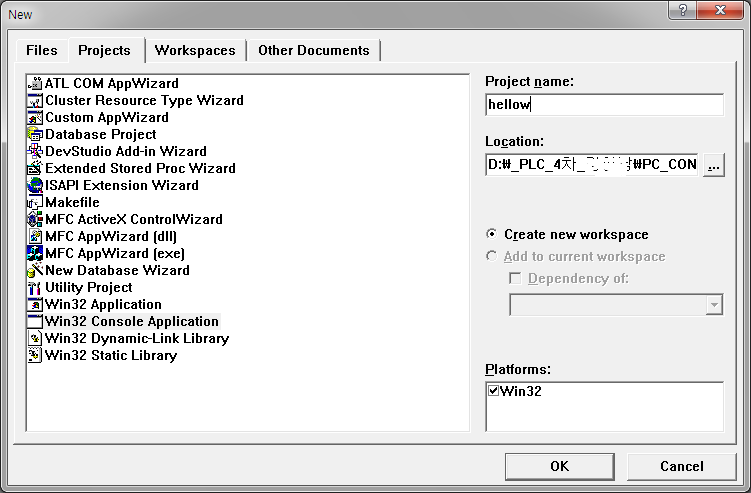Switch to the Files tab
751x493 pixels.
click(42, 50)
